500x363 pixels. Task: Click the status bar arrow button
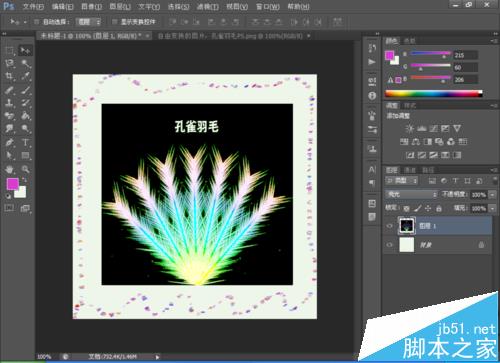[x=157, y=356]
